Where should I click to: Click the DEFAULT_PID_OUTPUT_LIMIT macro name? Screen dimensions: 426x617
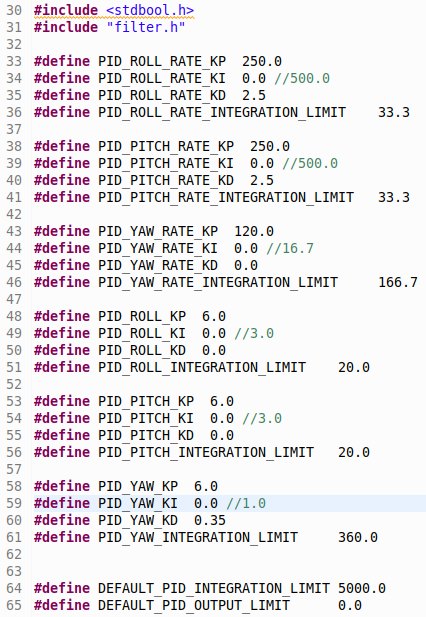(194, 605)
